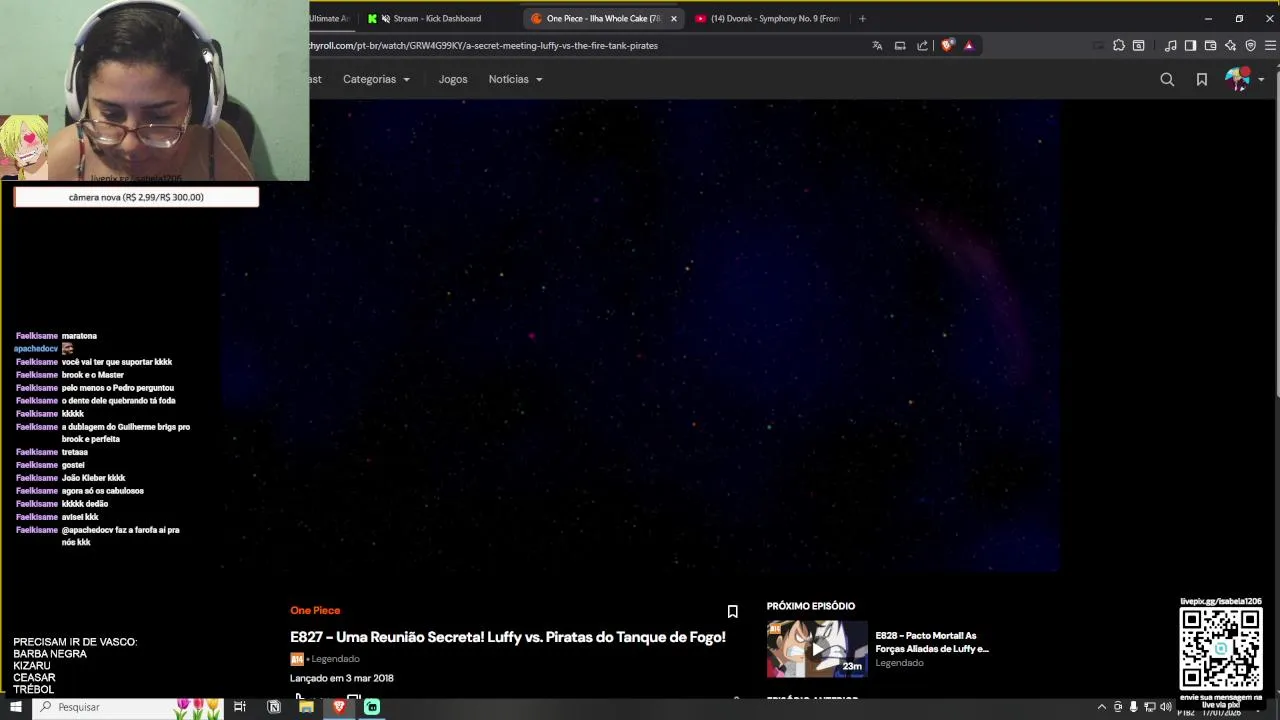Open the Notion taskbar icon

pos(274,707)
